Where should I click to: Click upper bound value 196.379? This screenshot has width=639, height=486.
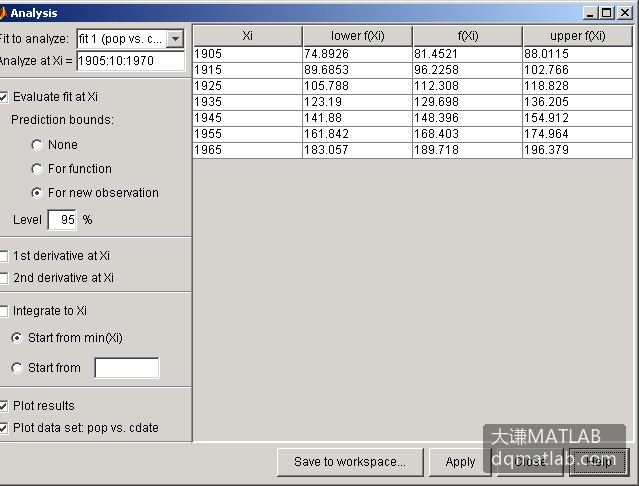(577, 150)
